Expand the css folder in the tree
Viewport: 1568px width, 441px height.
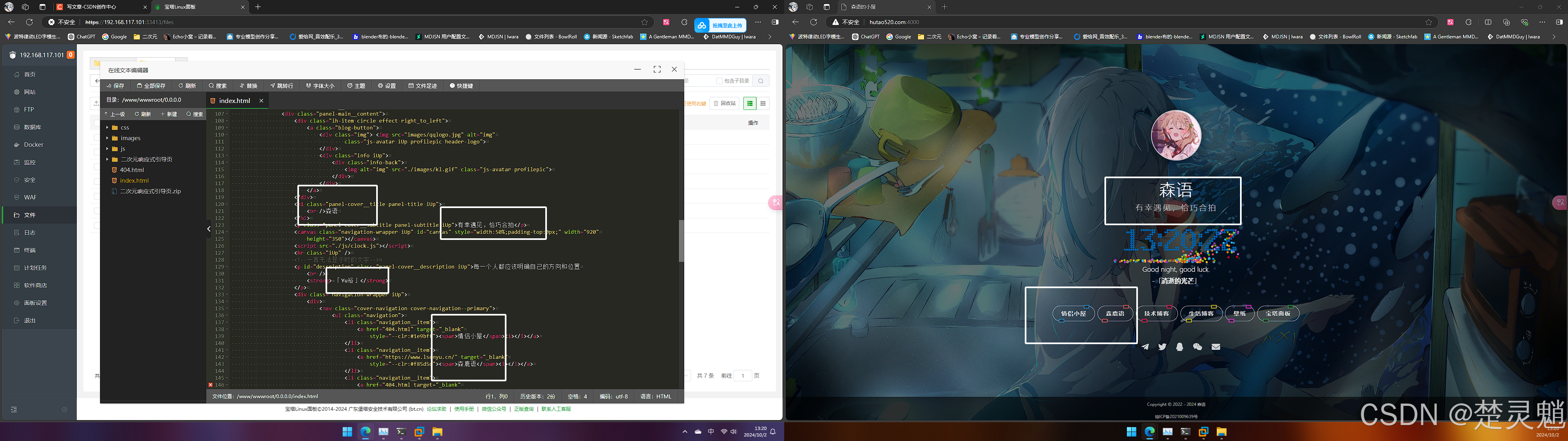(107, 127)
